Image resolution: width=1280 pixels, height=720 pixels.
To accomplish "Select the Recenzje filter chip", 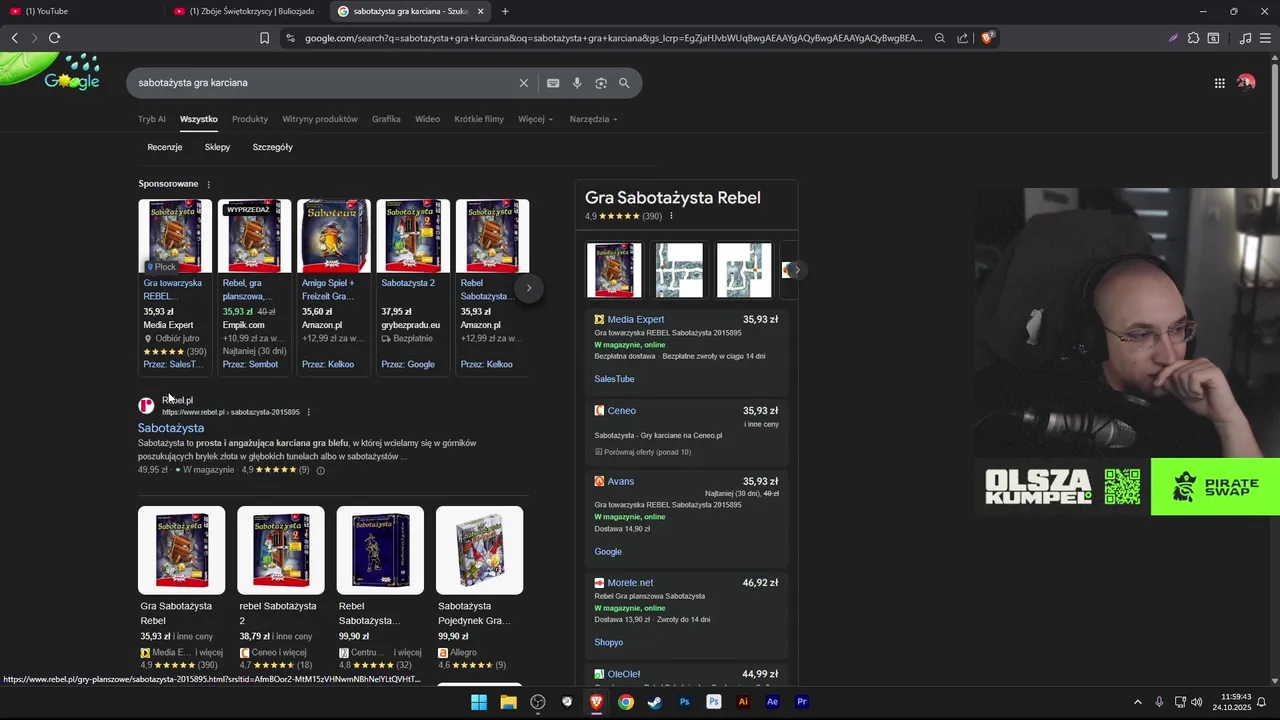I will (x=165, y=147).
